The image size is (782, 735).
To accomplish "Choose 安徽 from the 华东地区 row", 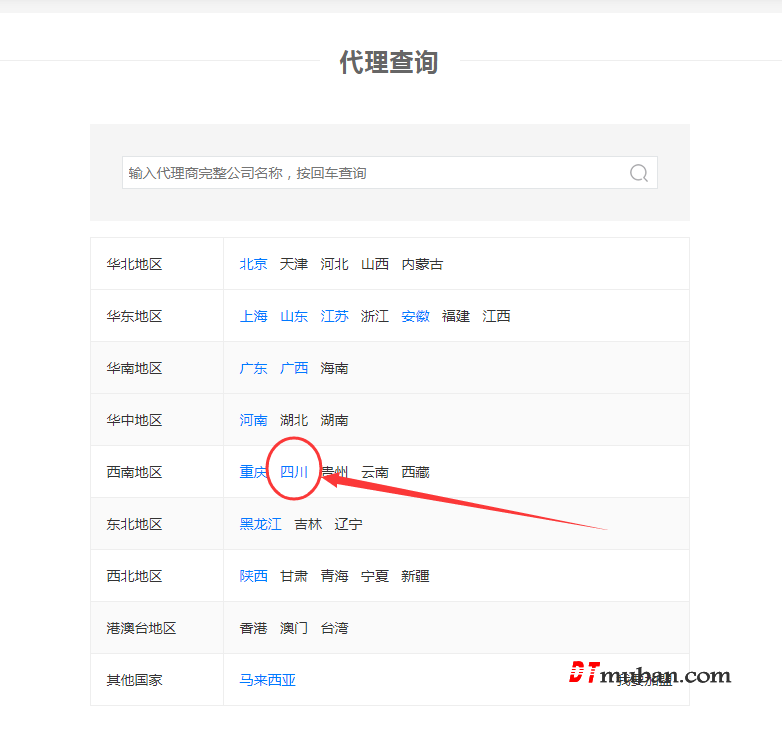I will coord(415,316).
